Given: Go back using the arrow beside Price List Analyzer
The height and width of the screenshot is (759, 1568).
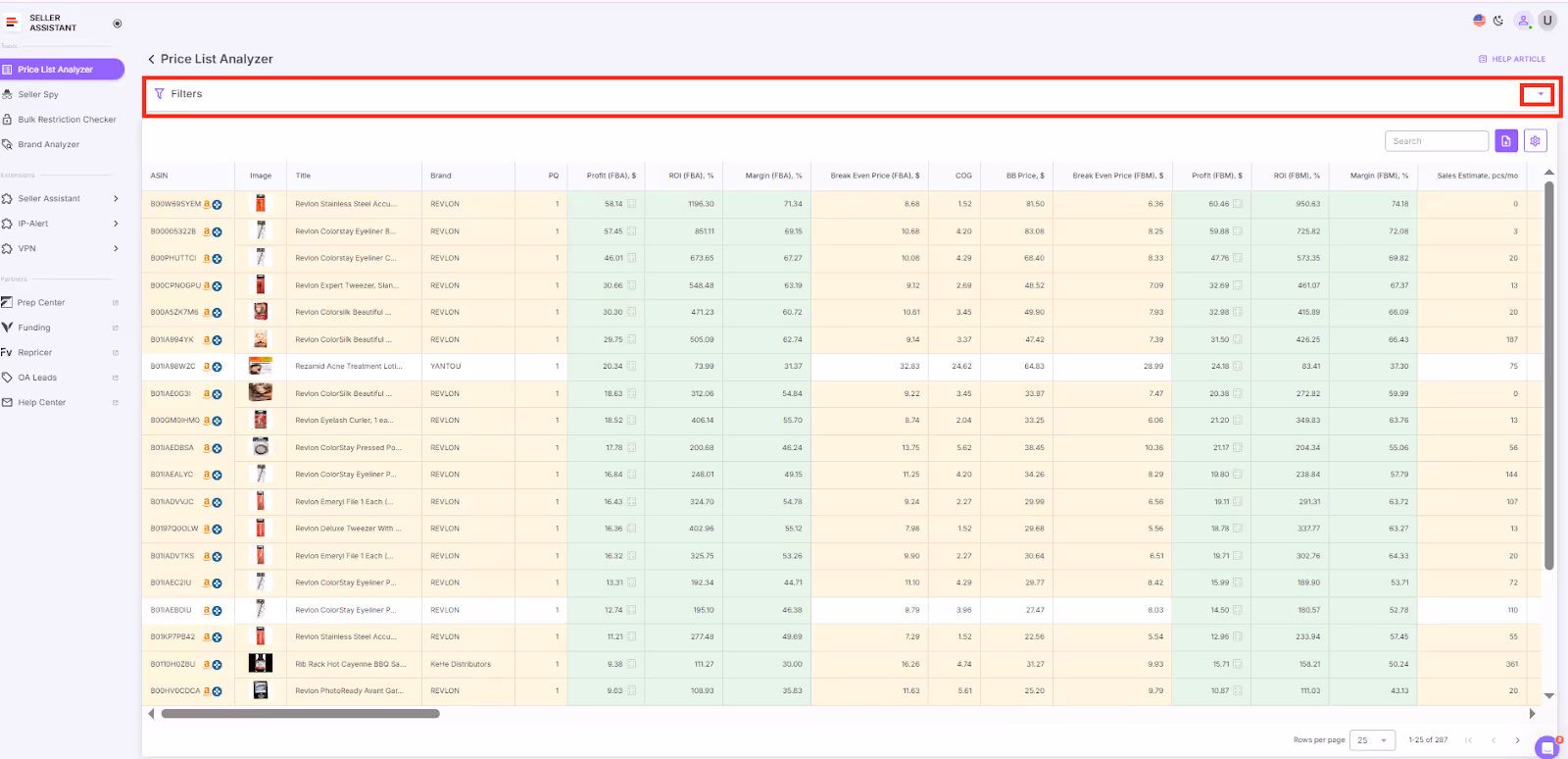Looking at the screenshot, I should [151, 60].
